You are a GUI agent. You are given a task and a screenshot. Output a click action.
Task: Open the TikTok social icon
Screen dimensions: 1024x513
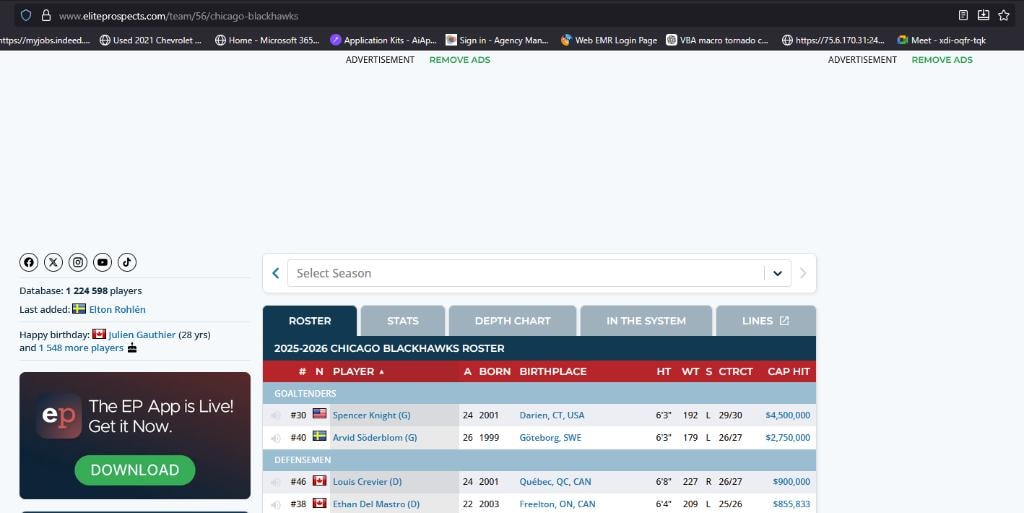click(x=127, y=262)
